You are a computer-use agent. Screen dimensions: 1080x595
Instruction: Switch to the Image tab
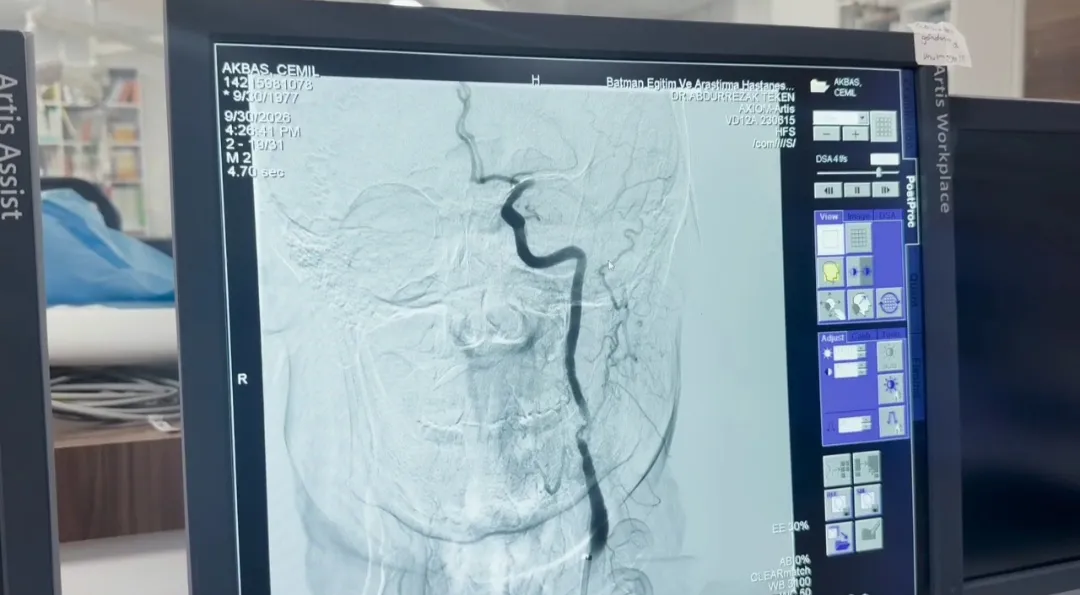point(859,216)
